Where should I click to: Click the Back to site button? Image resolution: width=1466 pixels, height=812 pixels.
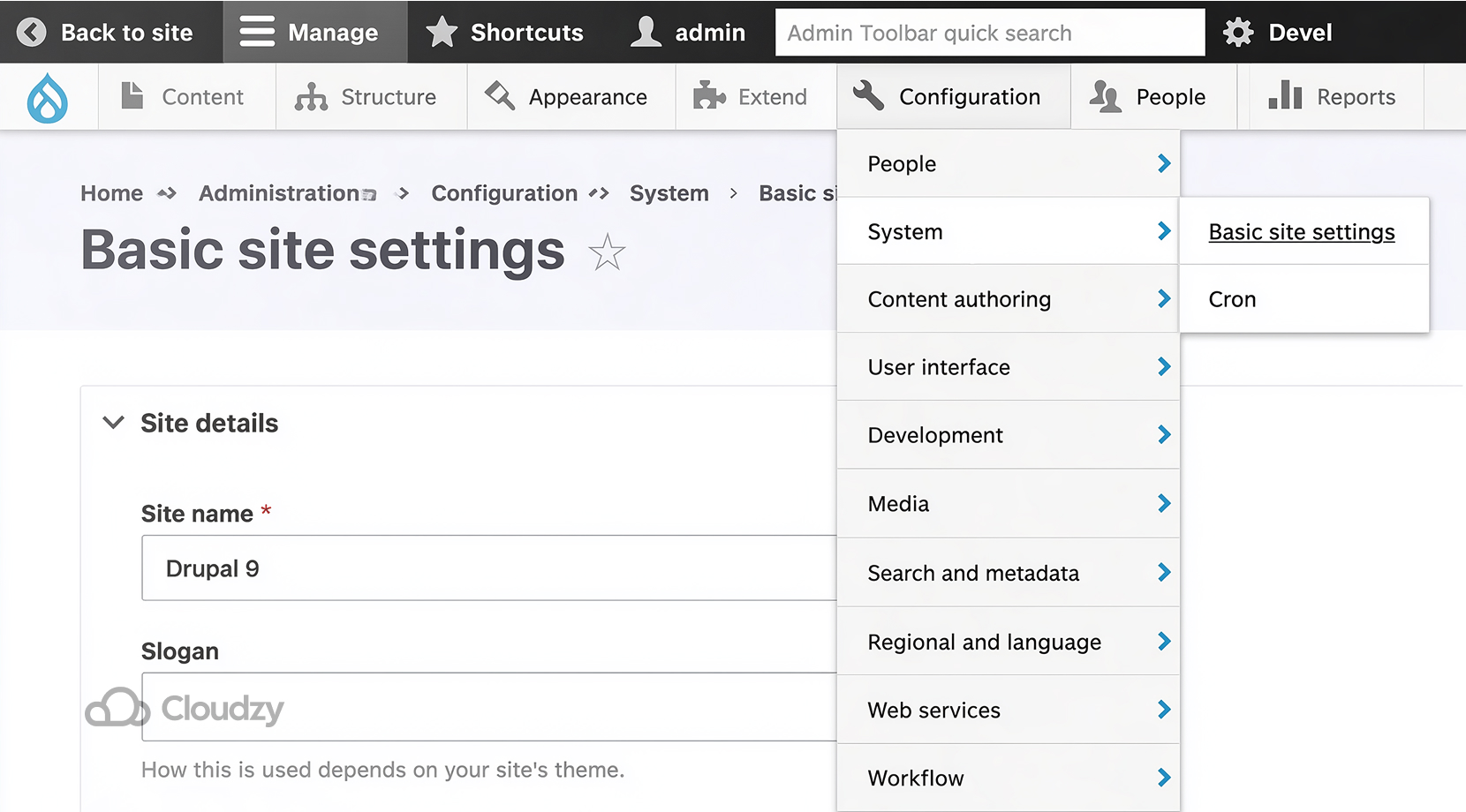point(109,32)
